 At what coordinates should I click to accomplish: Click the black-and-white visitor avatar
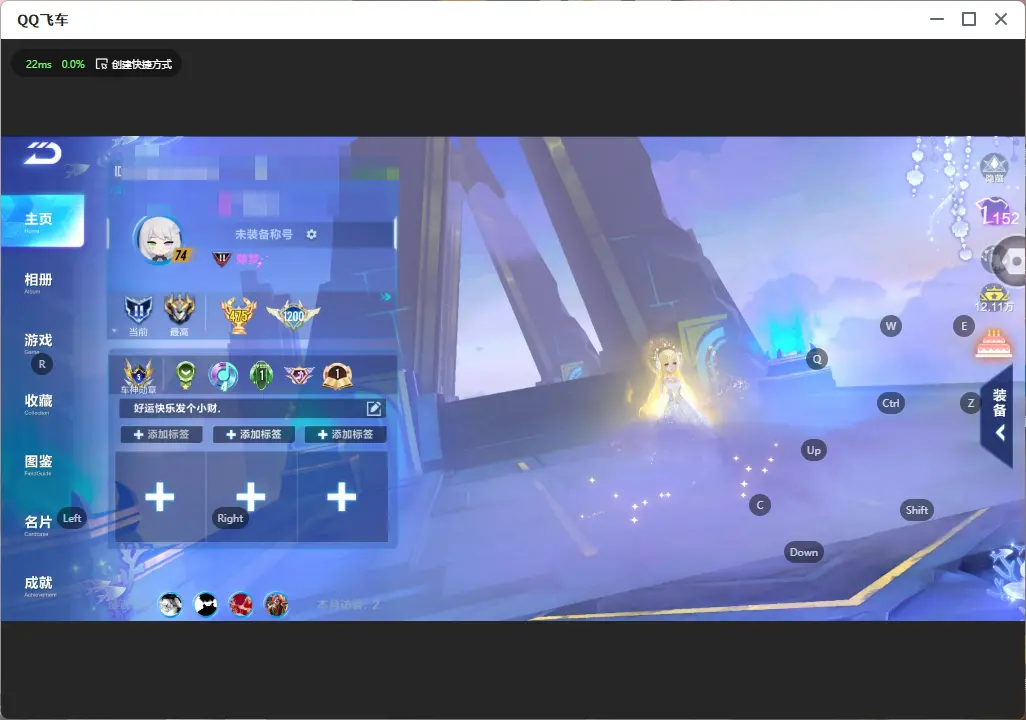coord(205,604)
